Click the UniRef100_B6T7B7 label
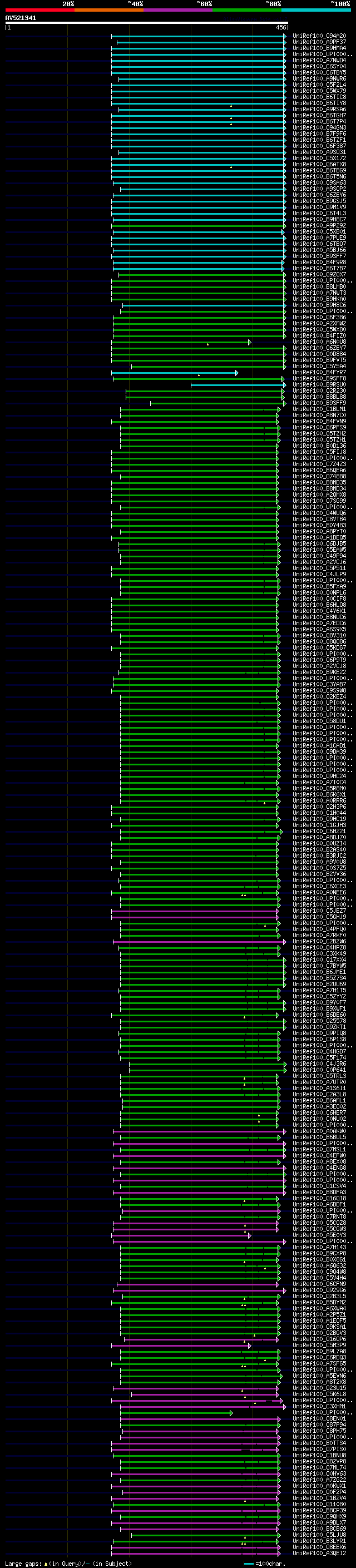Viewport: 356px width, 1568px height. pos(319,269)
